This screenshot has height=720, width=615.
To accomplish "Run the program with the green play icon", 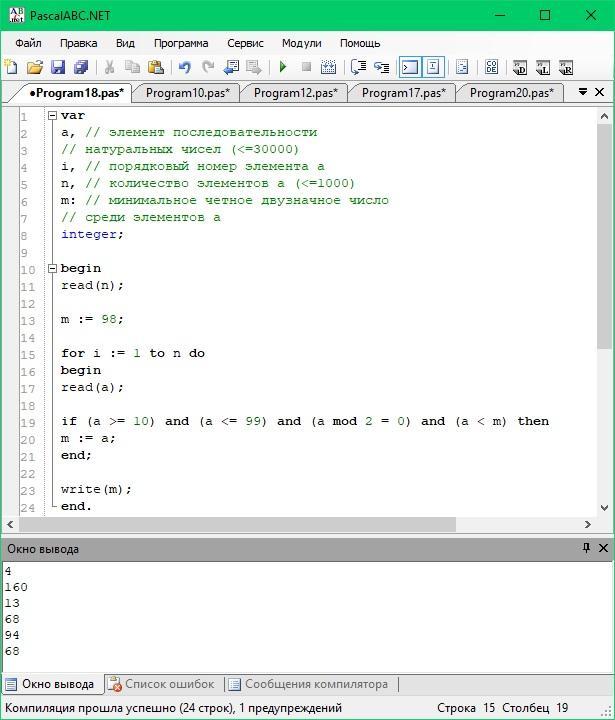I will (x=283, y=68).
